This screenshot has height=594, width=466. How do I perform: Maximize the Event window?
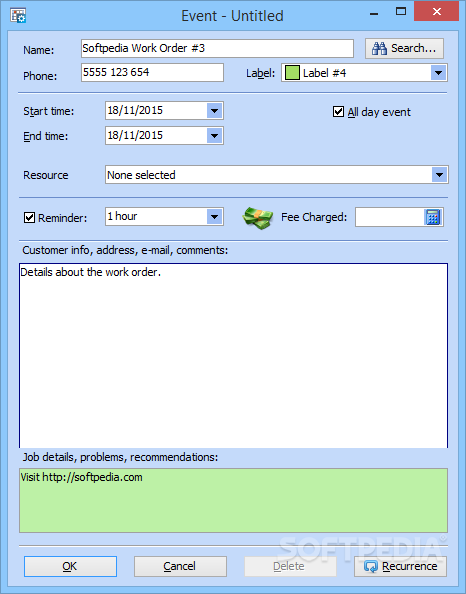click(x=401, y=12)
